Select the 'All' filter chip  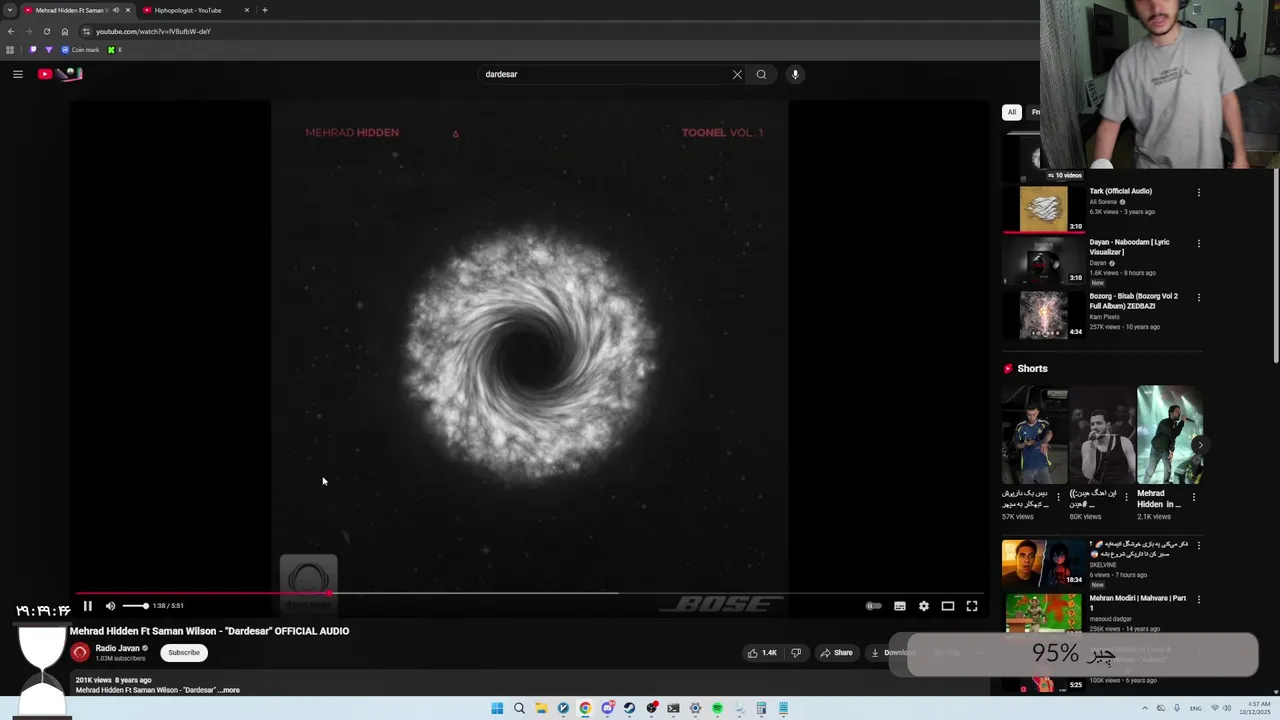point(1012,112)
